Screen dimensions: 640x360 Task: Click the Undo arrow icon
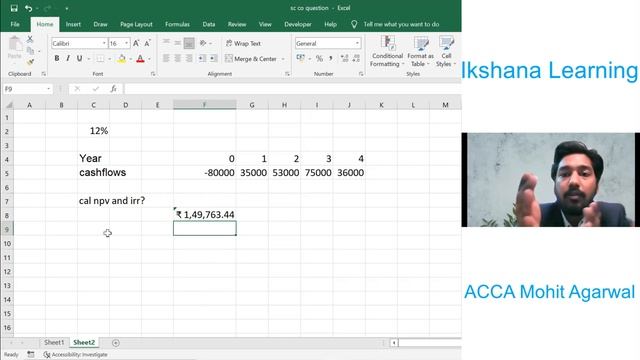coord(28,8)
